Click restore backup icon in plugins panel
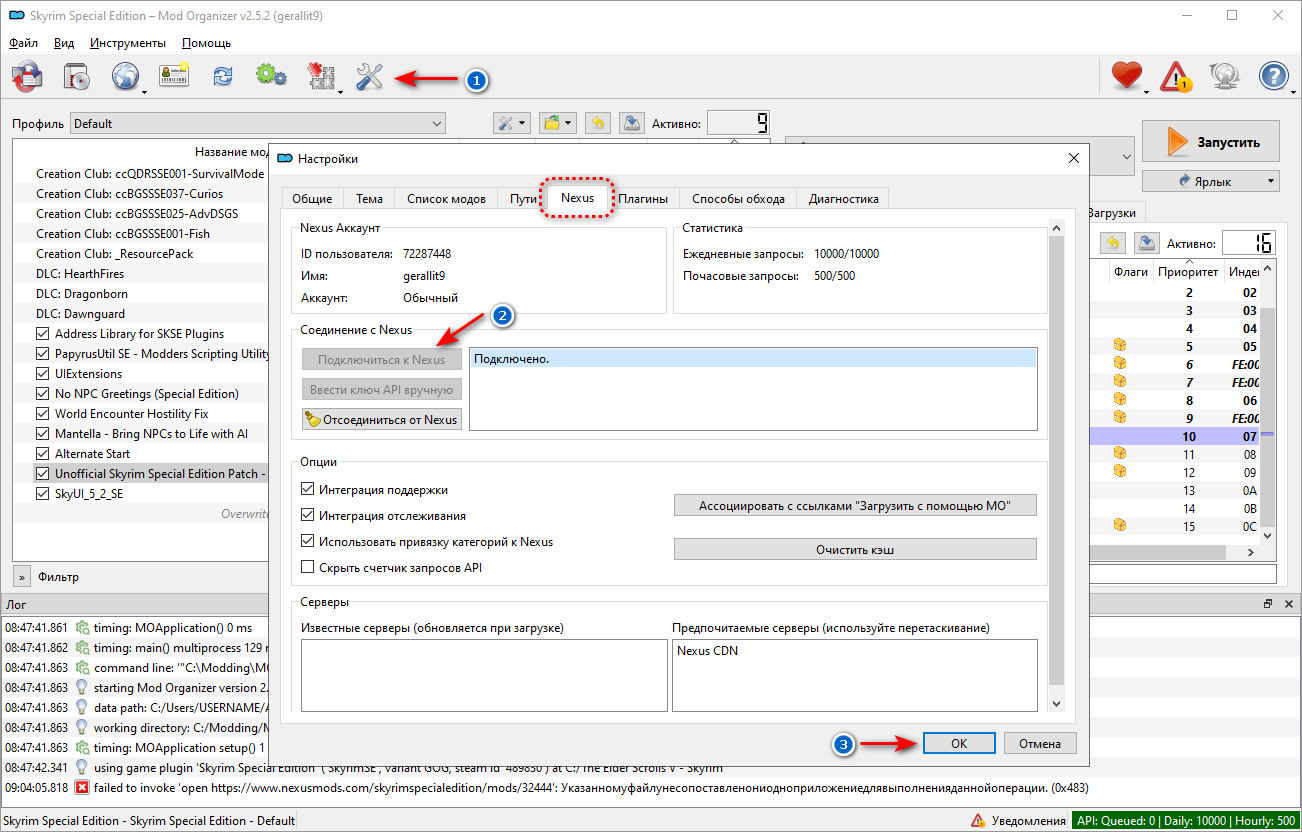This screenshot has width=1302, height=832. click(1113, 243)
